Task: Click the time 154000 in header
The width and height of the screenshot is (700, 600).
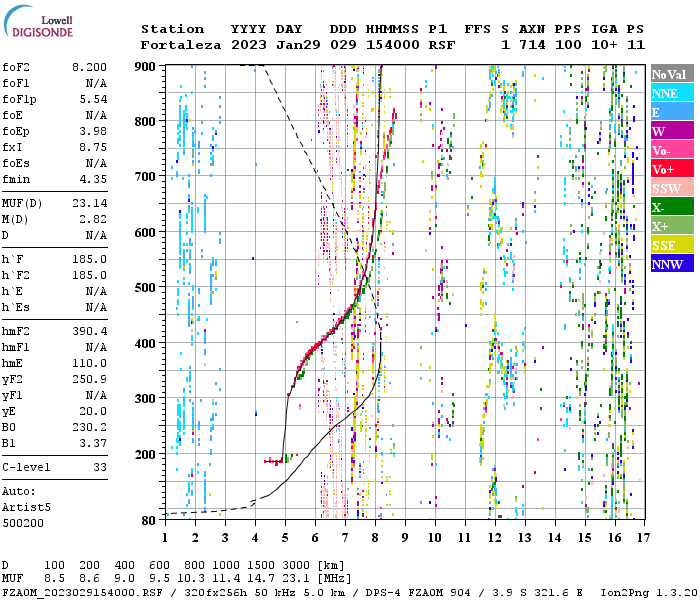Action: [392, 45]
